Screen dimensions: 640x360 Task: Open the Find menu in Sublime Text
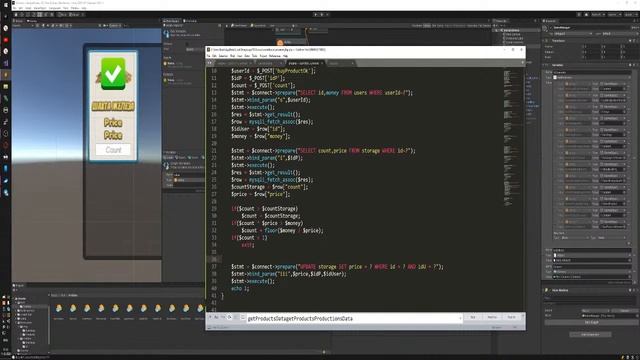point(232,56)
